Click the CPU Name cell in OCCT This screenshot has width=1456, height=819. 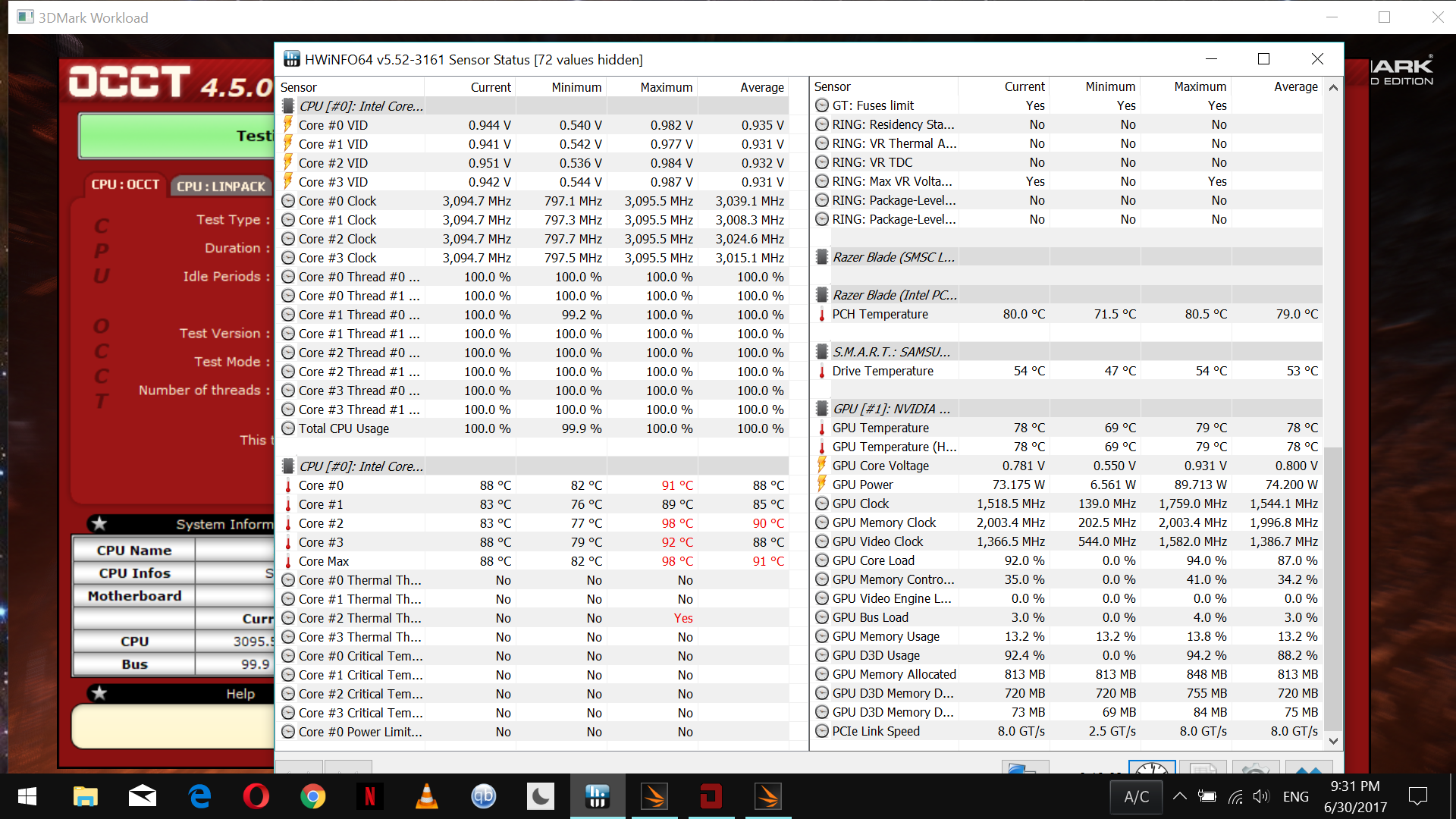coord(134,551)
